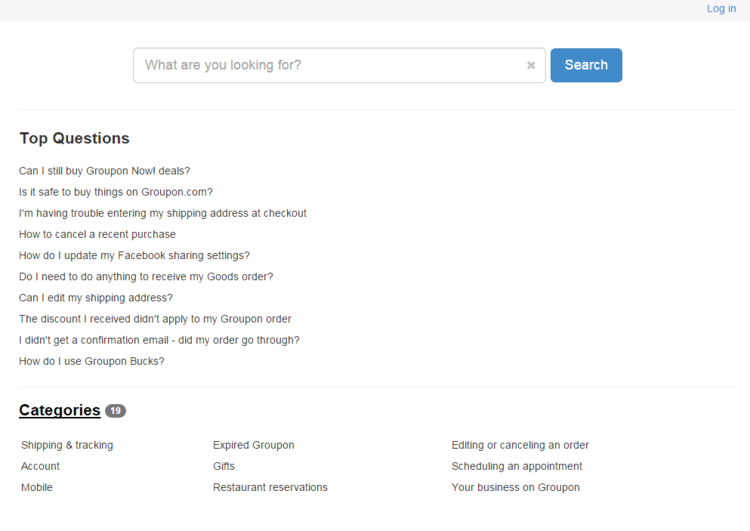Viewport: 750px width, 531px height.
Task: Open the Restaurant reservations category
Action: (x=270, y=487)
